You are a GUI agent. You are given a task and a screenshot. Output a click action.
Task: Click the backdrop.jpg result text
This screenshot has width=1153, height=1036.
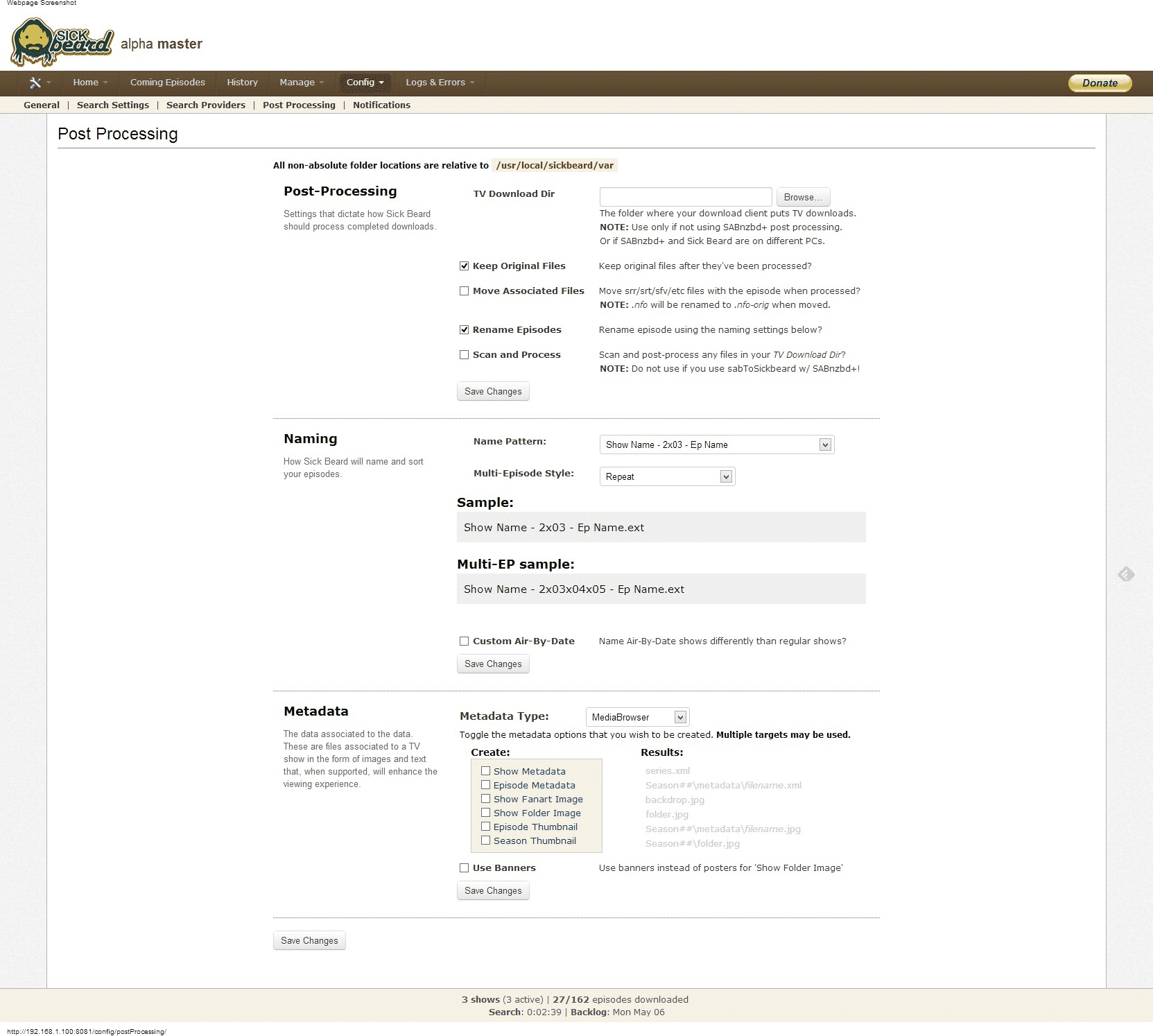tap(675, 800)
